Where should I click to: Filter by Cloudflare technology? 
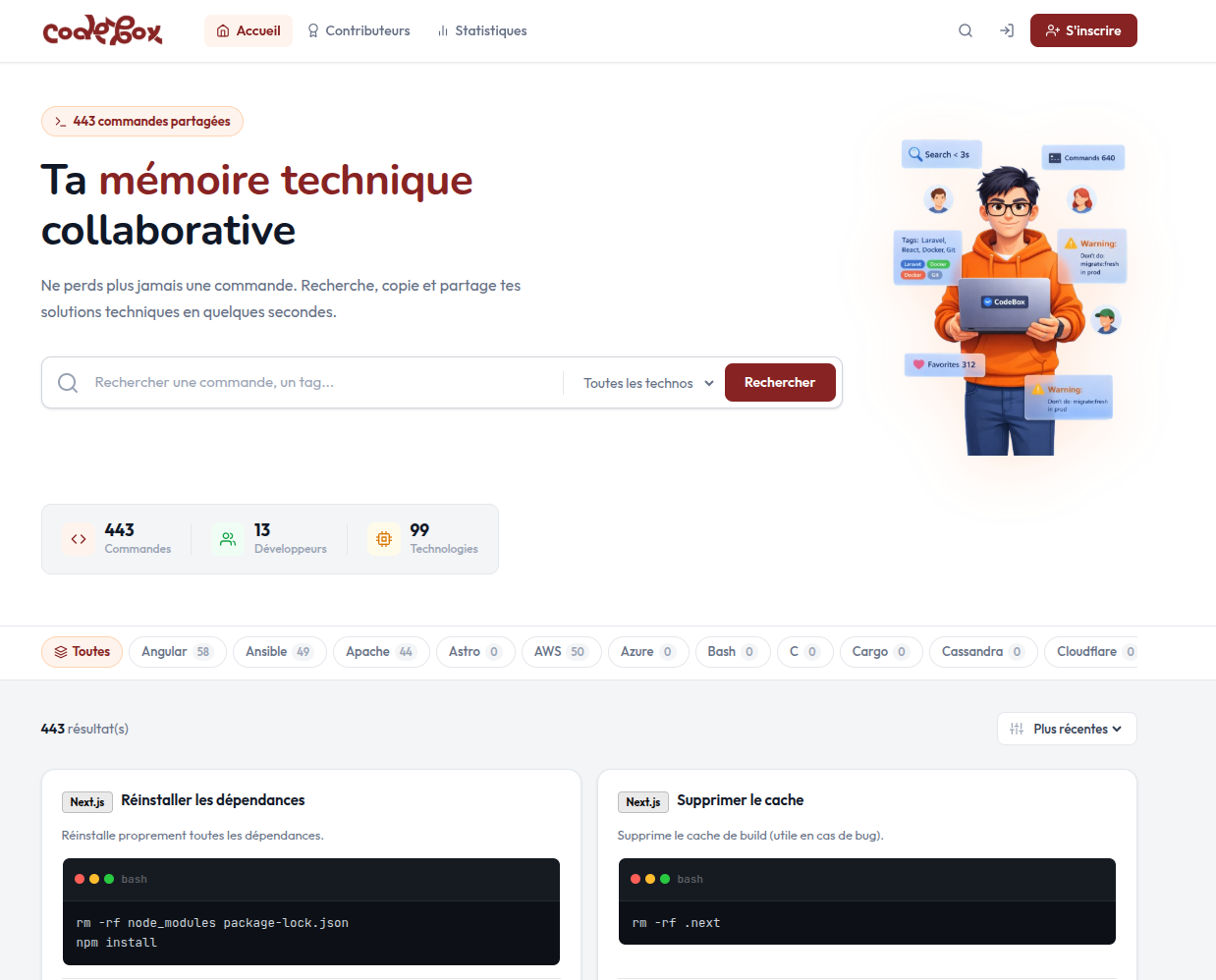(x=1090, y=652)
